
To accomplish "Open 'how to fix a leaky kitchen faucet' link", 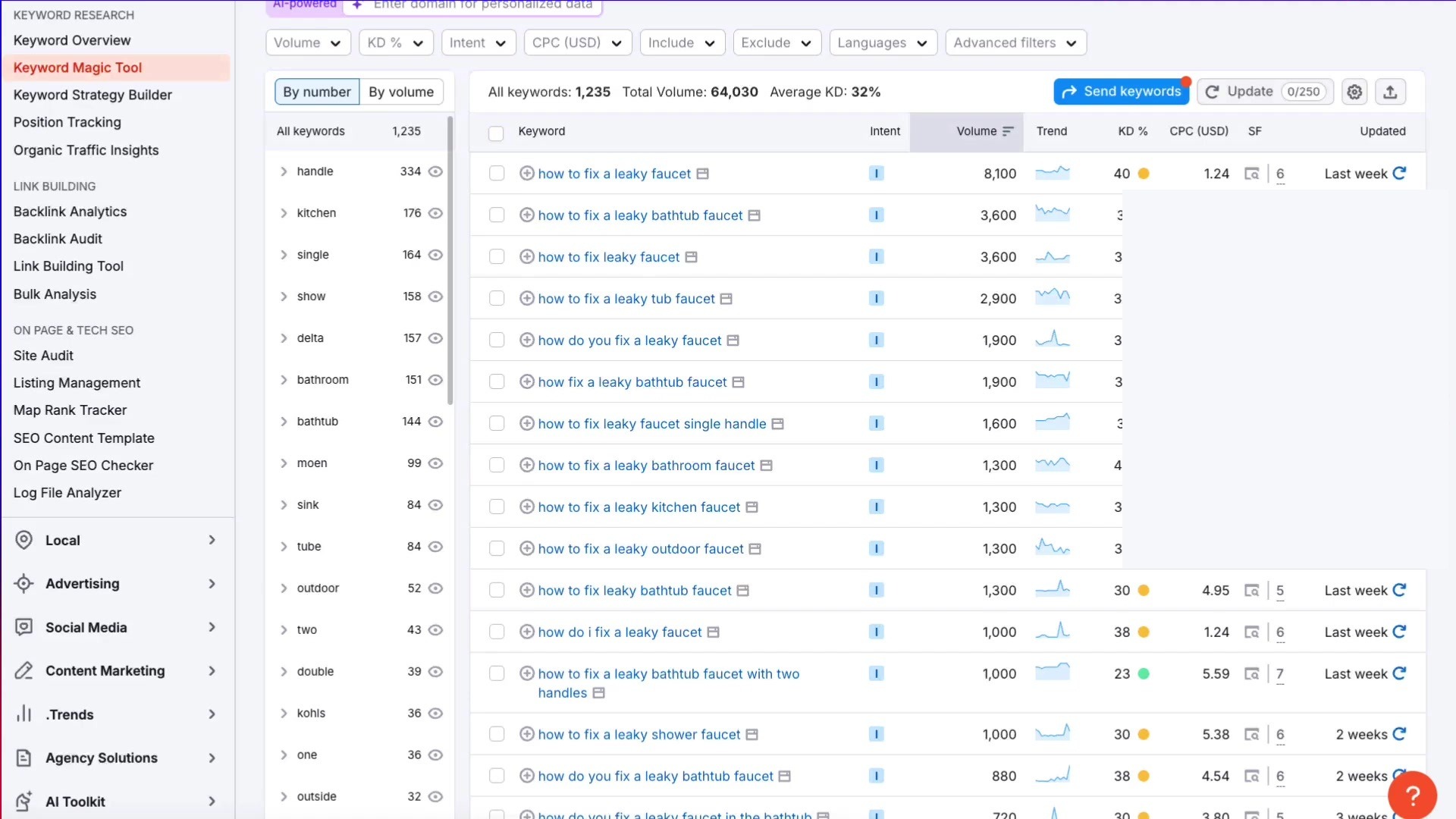I will tap(639, 507).
